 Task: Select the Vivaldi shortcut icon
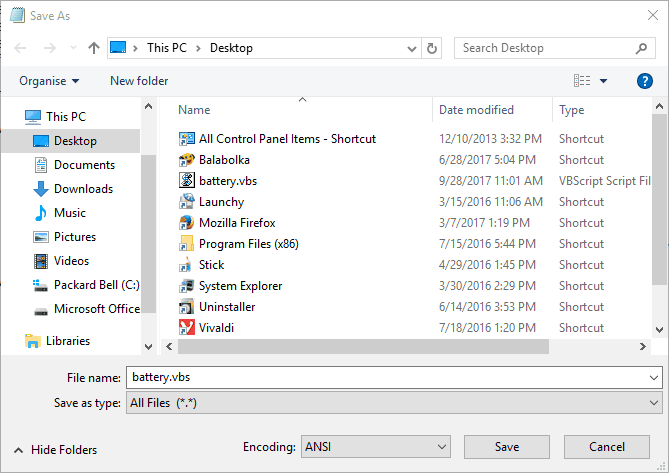point(186,327)
